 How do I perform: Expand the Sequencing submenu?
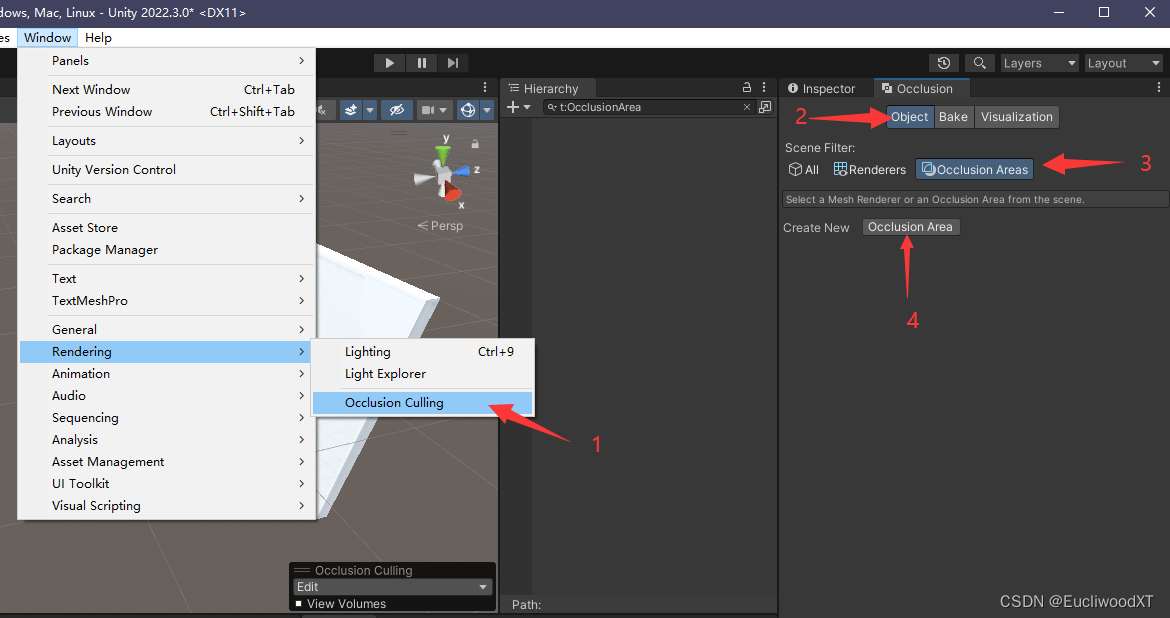[168, 418]
